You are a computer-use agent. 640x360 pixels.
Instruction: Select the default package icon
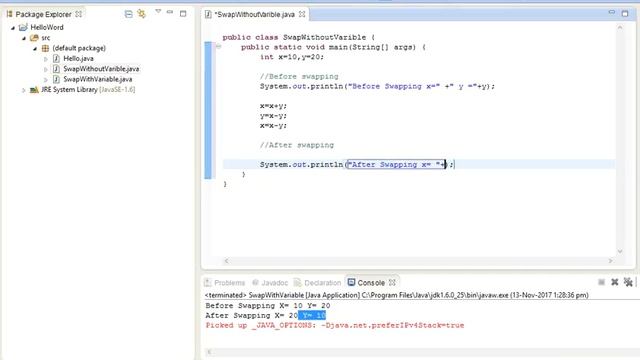tap(45, 48)
